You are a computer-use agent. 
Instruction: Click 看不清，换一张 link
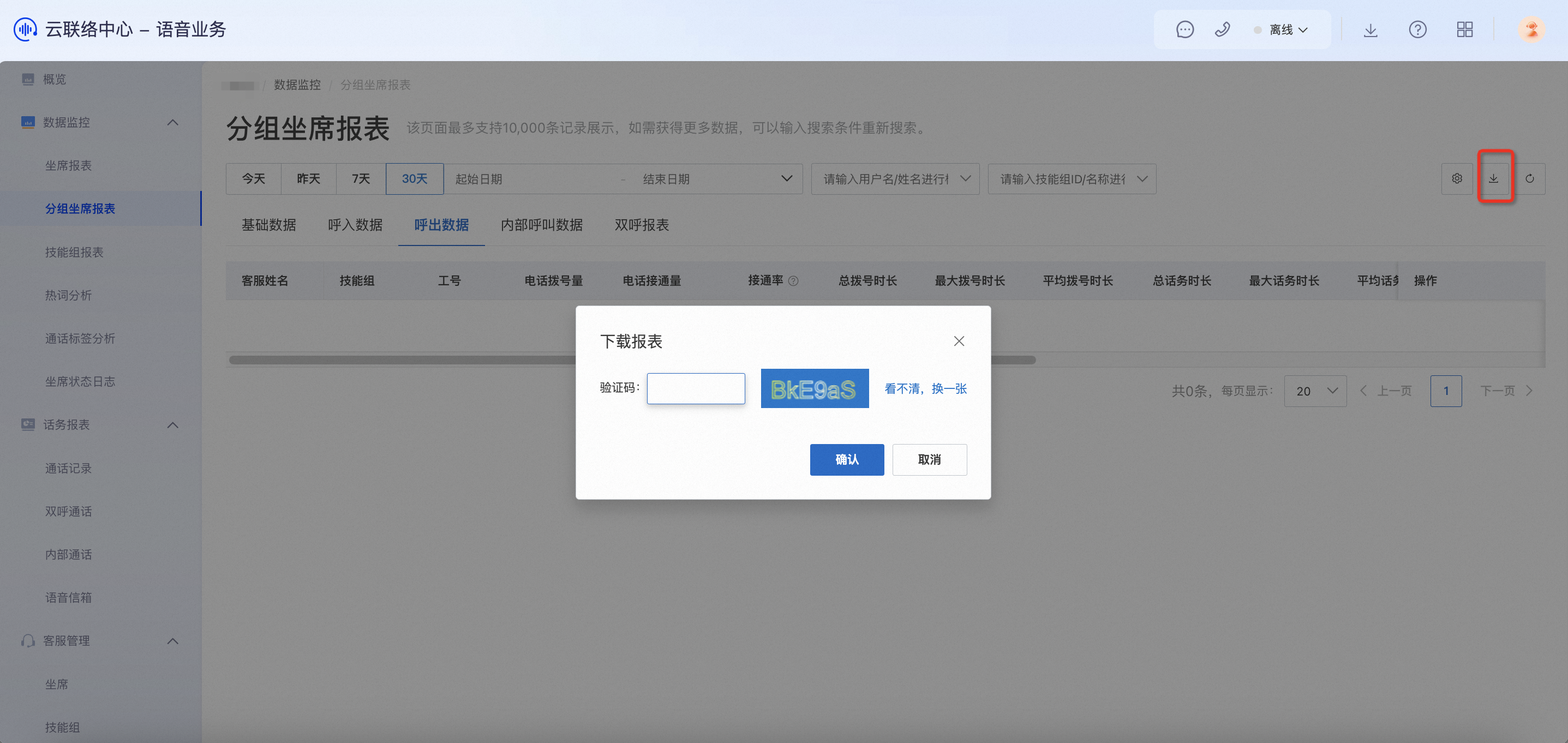925,388
